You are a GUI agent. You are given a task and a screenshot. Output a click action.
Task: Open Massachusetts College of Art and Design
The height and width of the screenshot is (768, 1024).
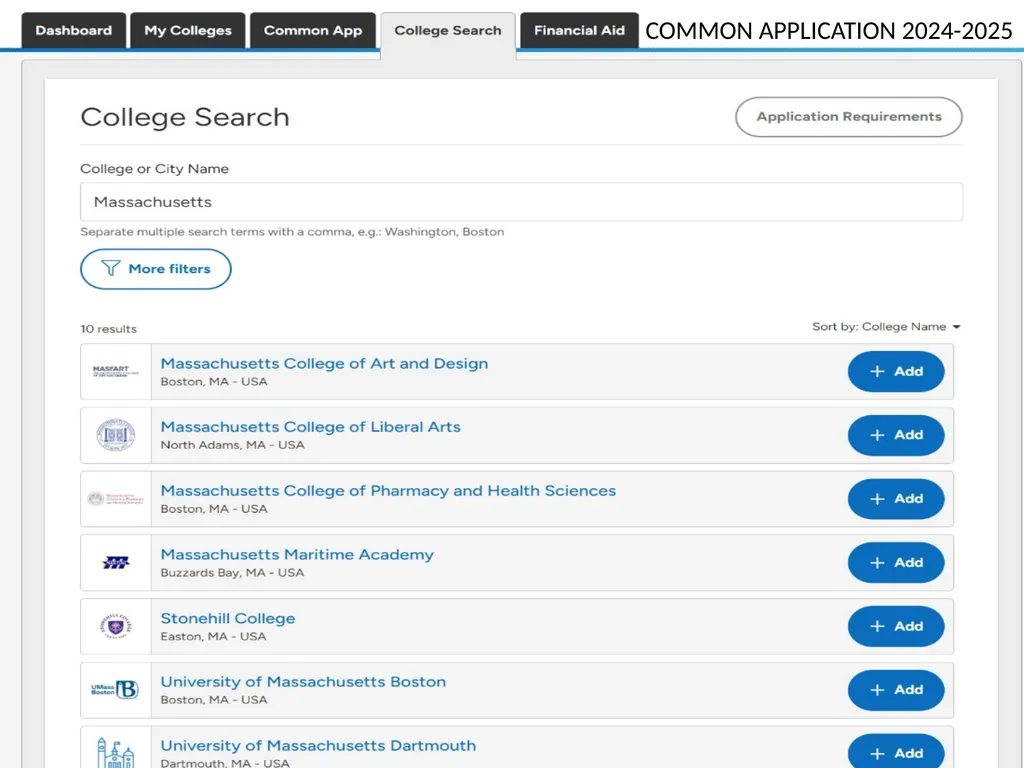click(x=324, y=364)
